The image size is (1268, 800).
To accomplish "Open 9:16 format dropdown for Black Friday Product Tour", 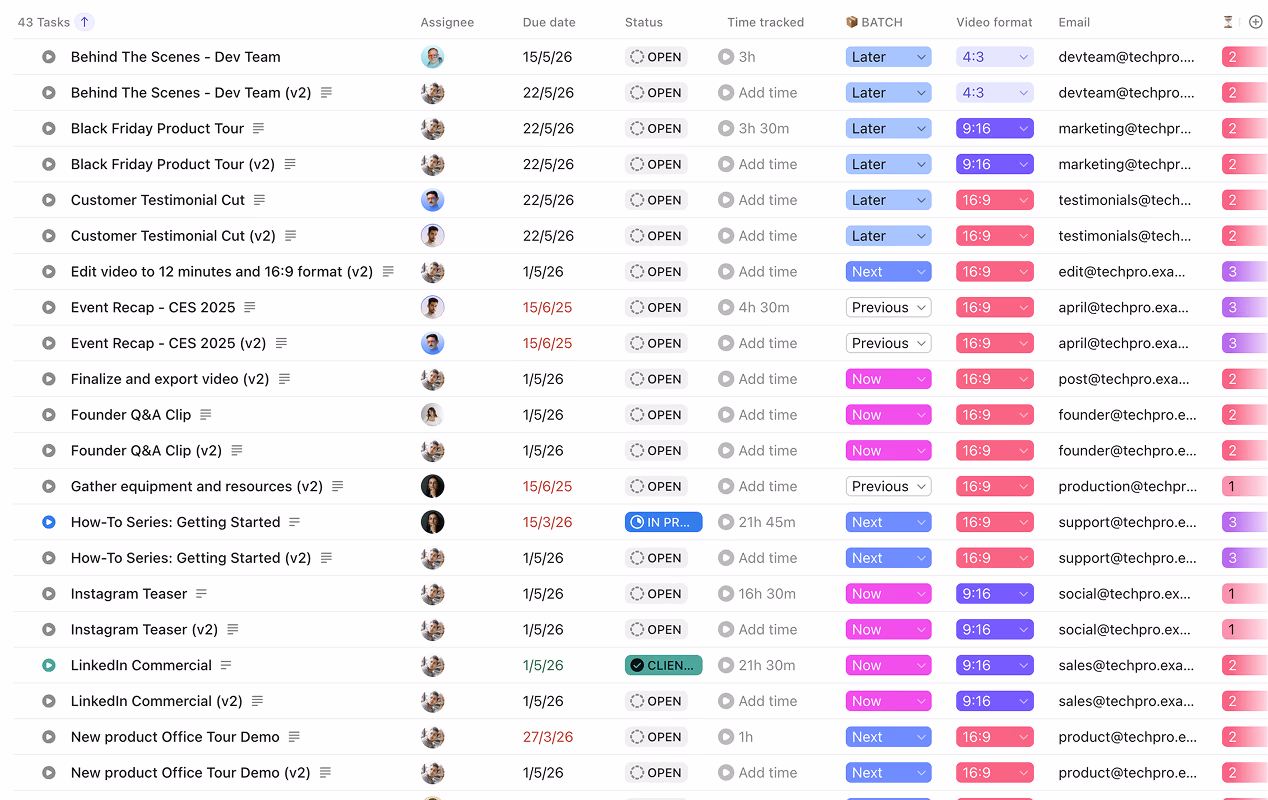I will pos(994,129).
